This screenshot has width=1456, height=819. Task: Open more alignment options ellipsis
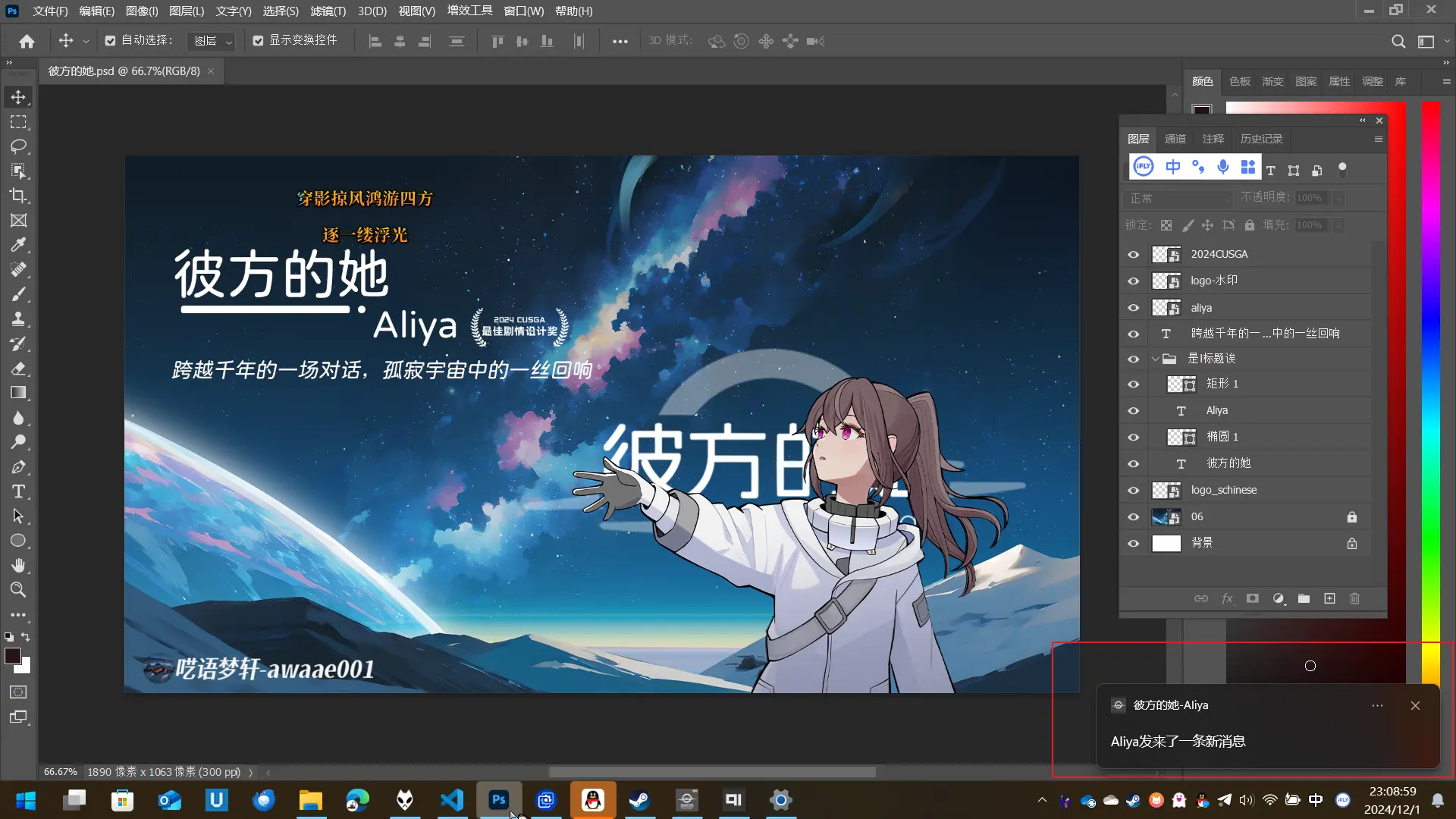620,42
